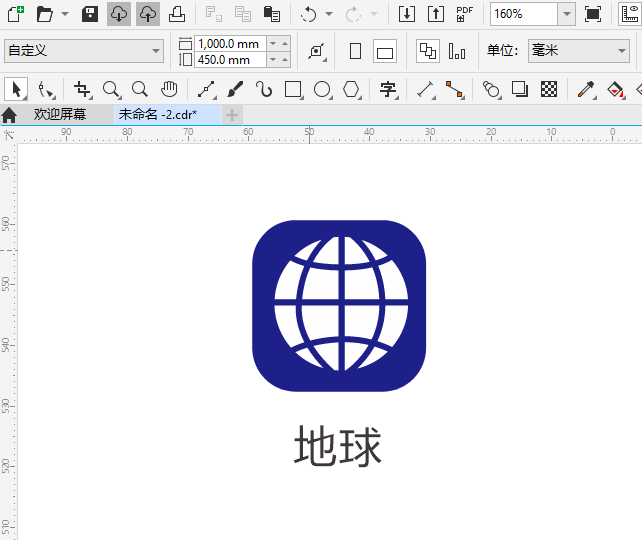Click the 160% zoom level field
This screenshot has width=642, height=540.
click(x=524, y=14)
